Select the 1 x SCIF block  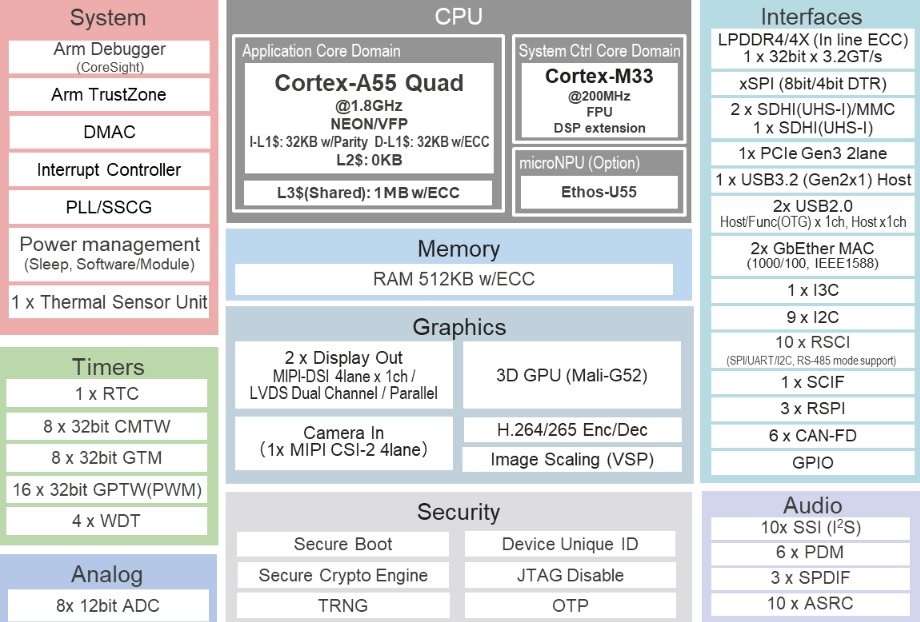click(x=813, y=383)
